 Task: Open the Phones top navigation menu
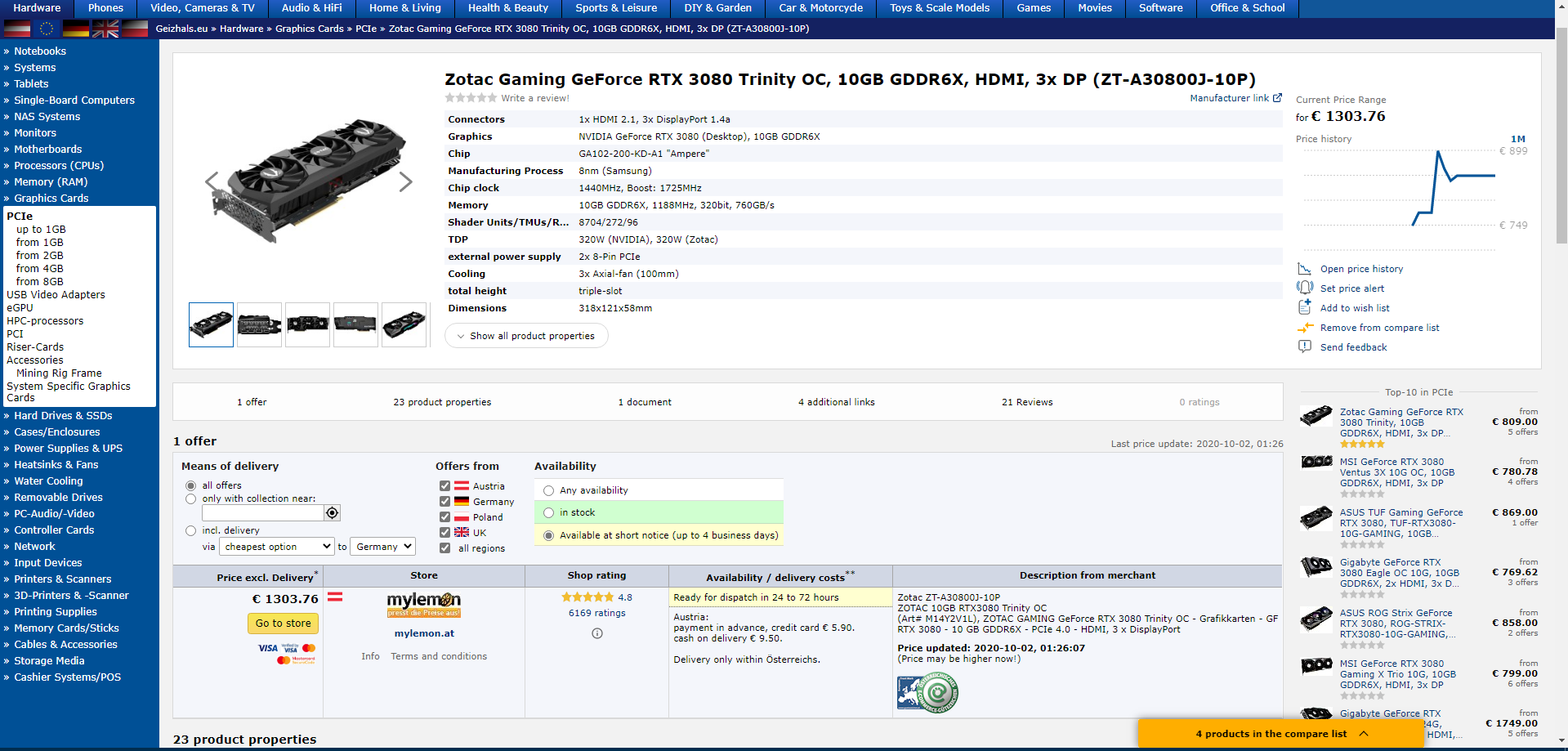(x=105, y=8)
